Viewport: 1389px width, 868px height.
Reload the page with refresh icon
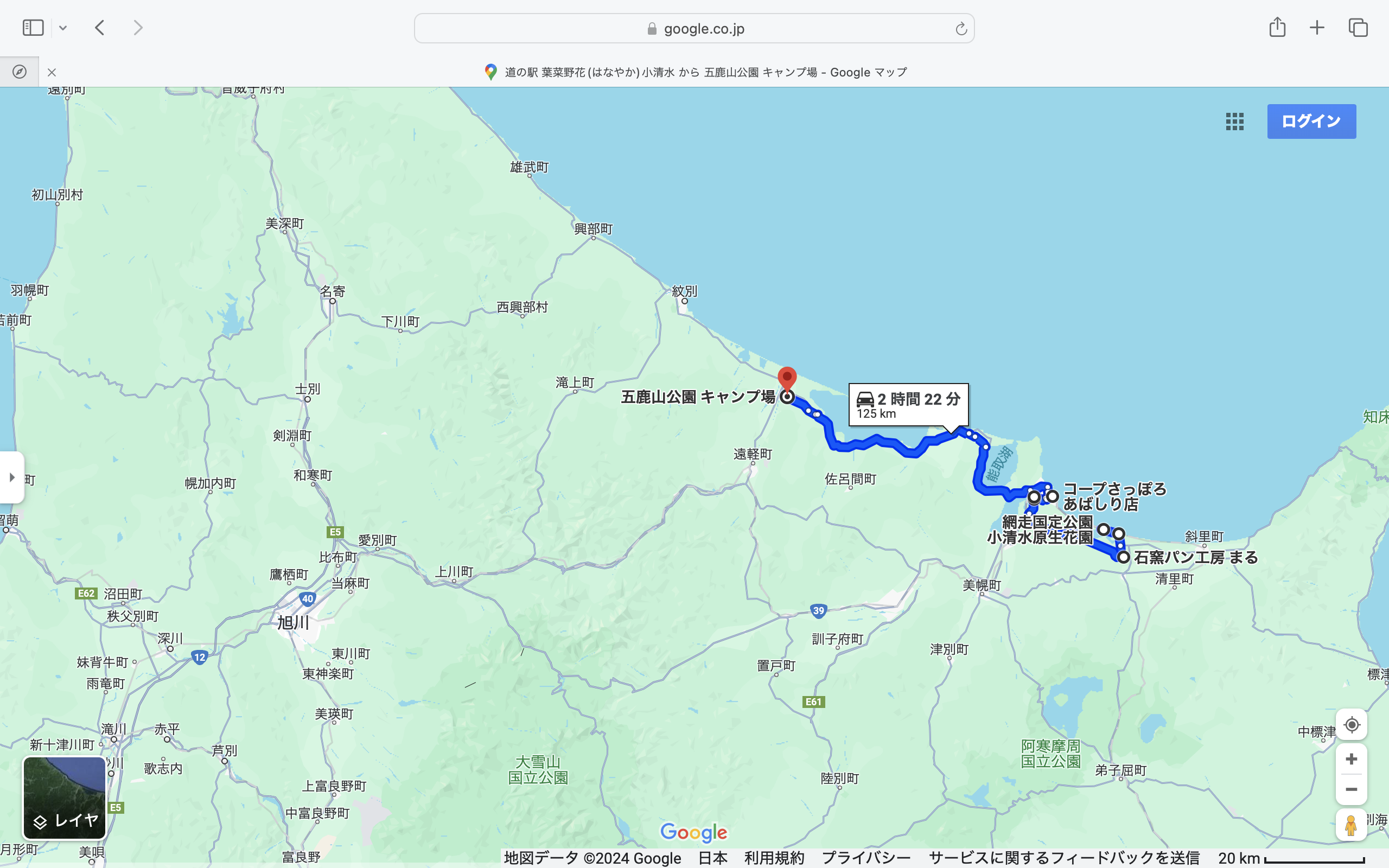pos(961,29)
